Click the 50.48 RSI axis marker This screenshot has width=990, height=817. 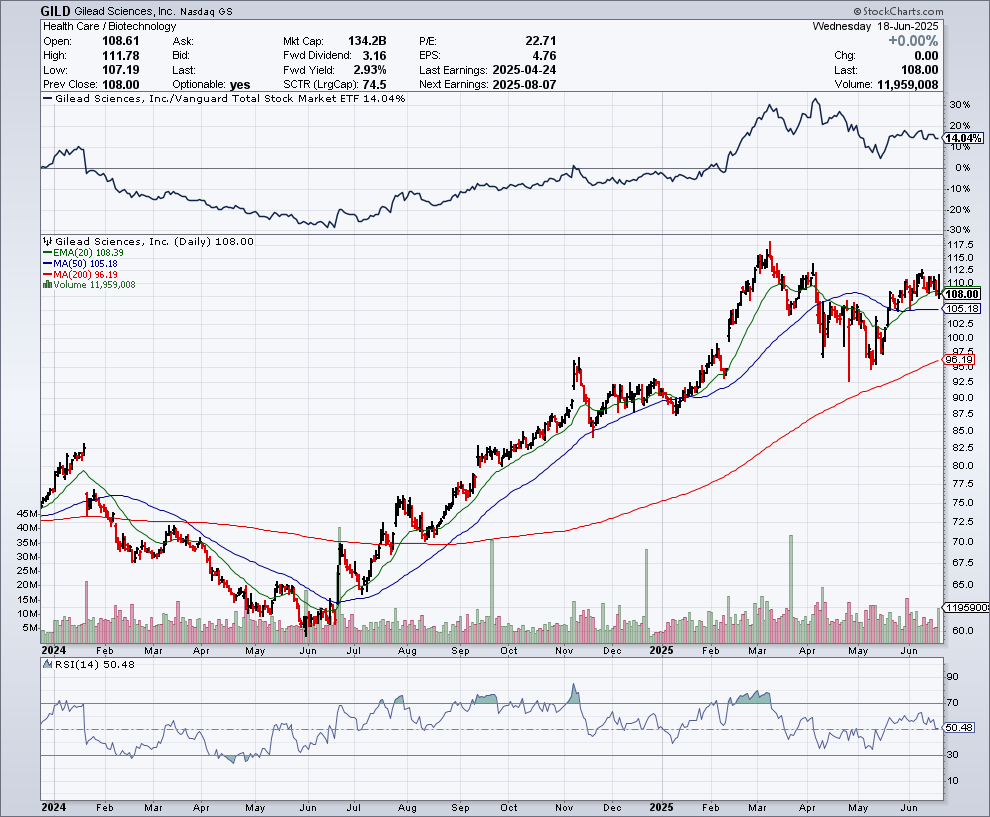[960, 728]
